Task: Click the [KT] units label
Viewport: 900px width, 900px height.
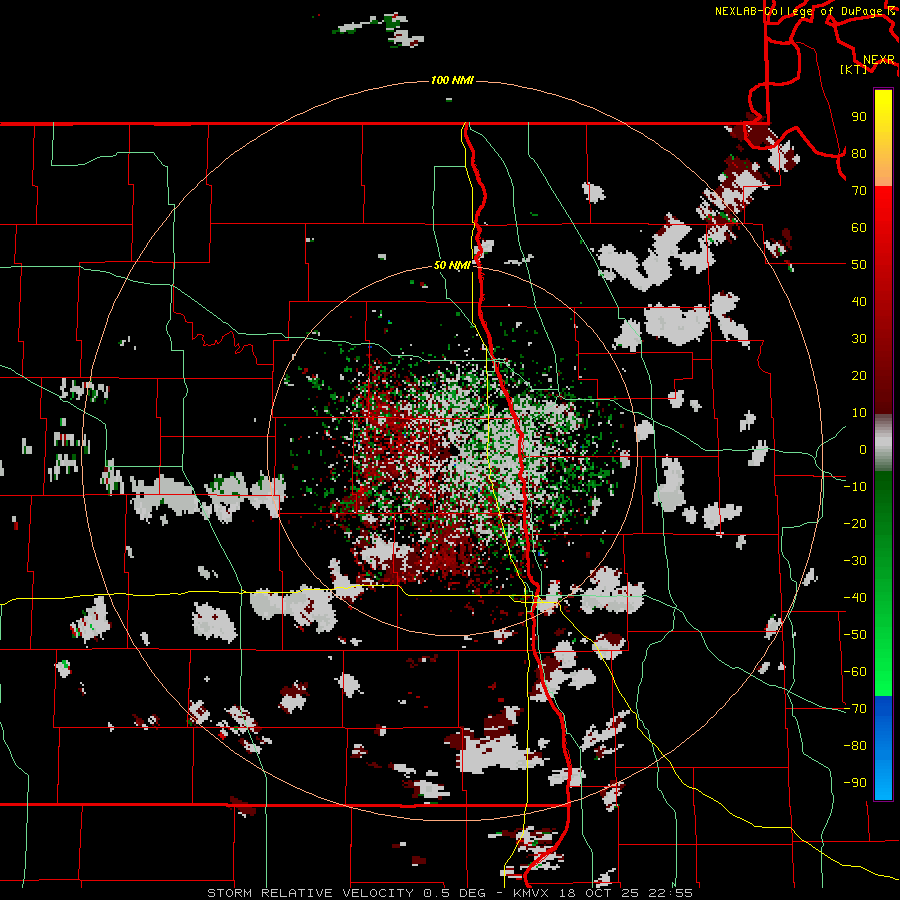Action: click(854, 69)
